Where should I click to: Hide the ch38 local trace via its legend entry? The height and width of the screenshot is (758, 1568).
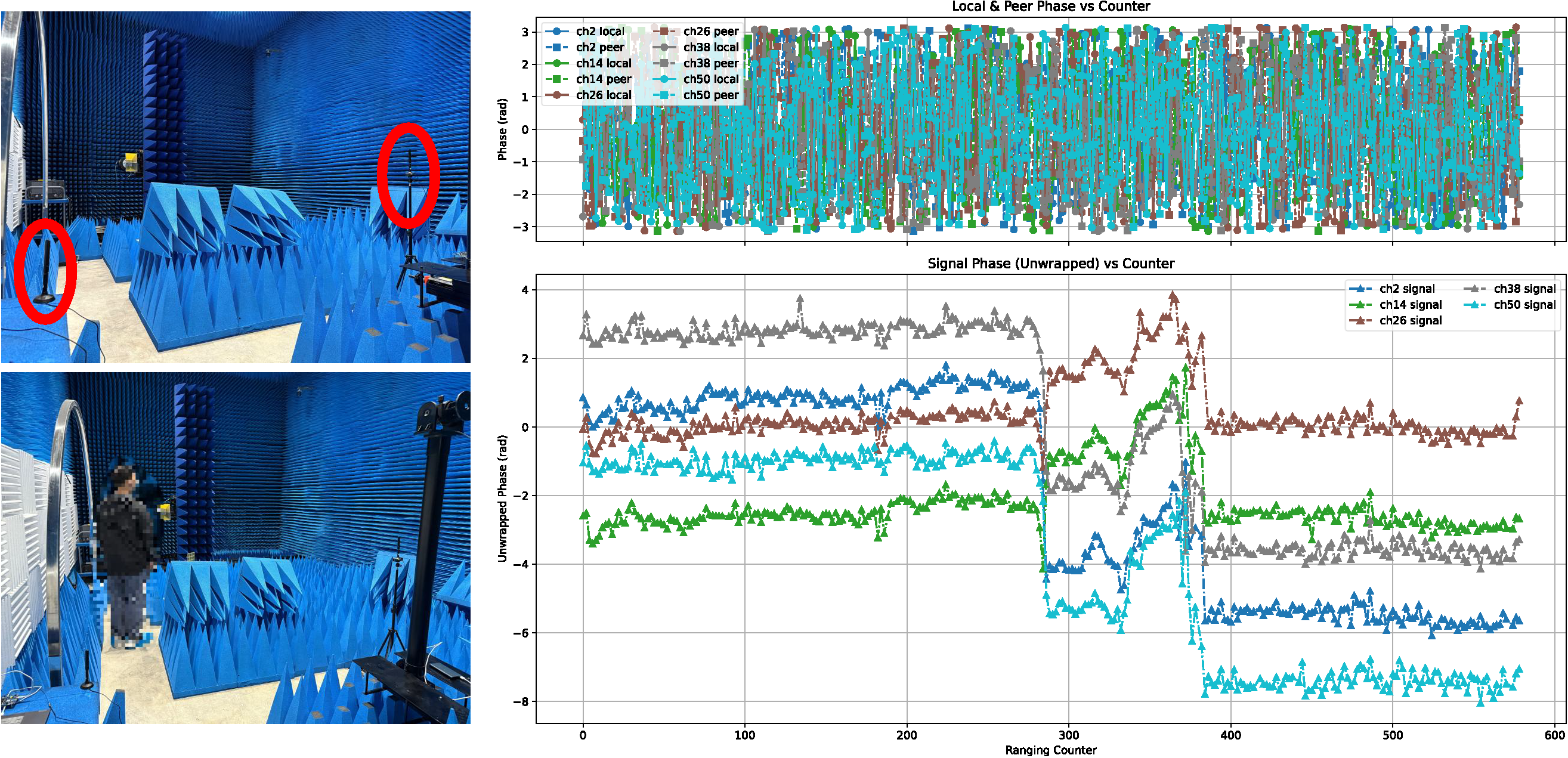(712, 48)
